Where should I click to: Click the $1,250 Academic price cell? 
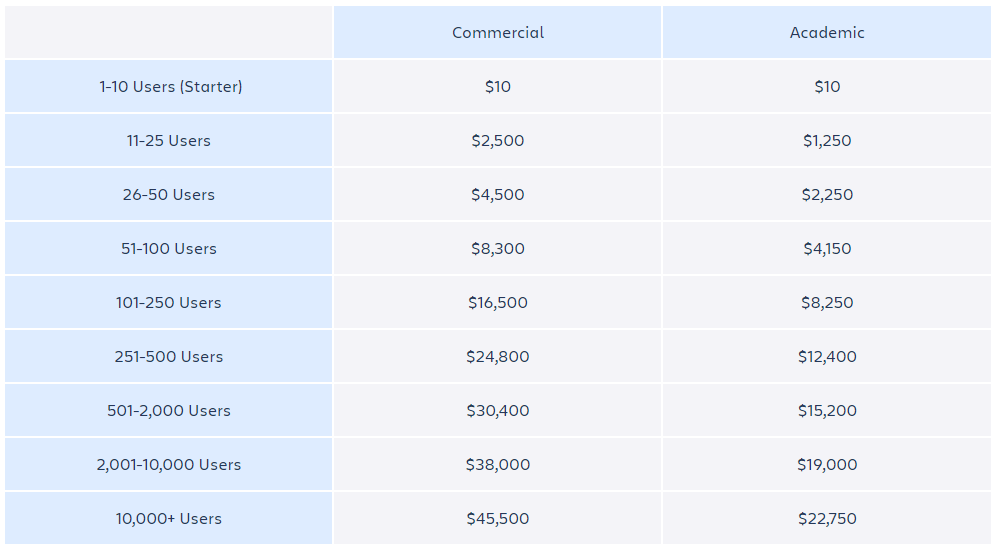pyautogui.click(x=827, y=141)
